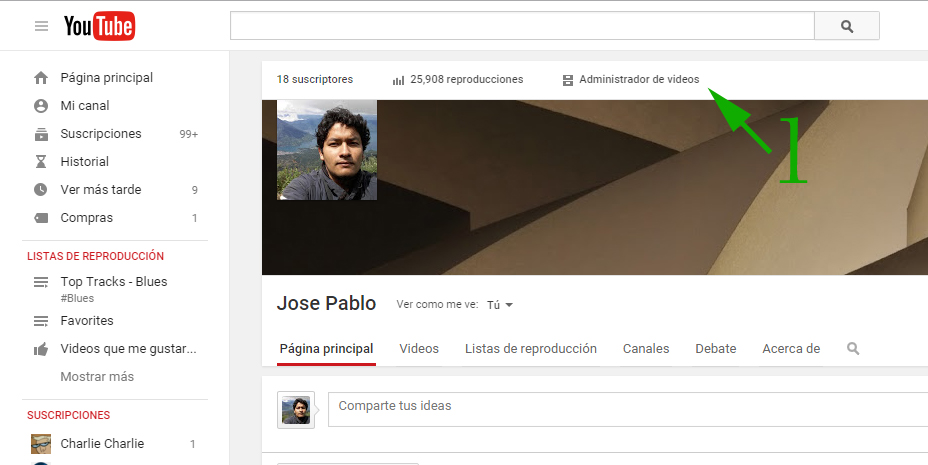Open the Ver como me ve dropdown
Viewport: 928px width, 465px height.
pyautogui.click(x=500, y=305)
